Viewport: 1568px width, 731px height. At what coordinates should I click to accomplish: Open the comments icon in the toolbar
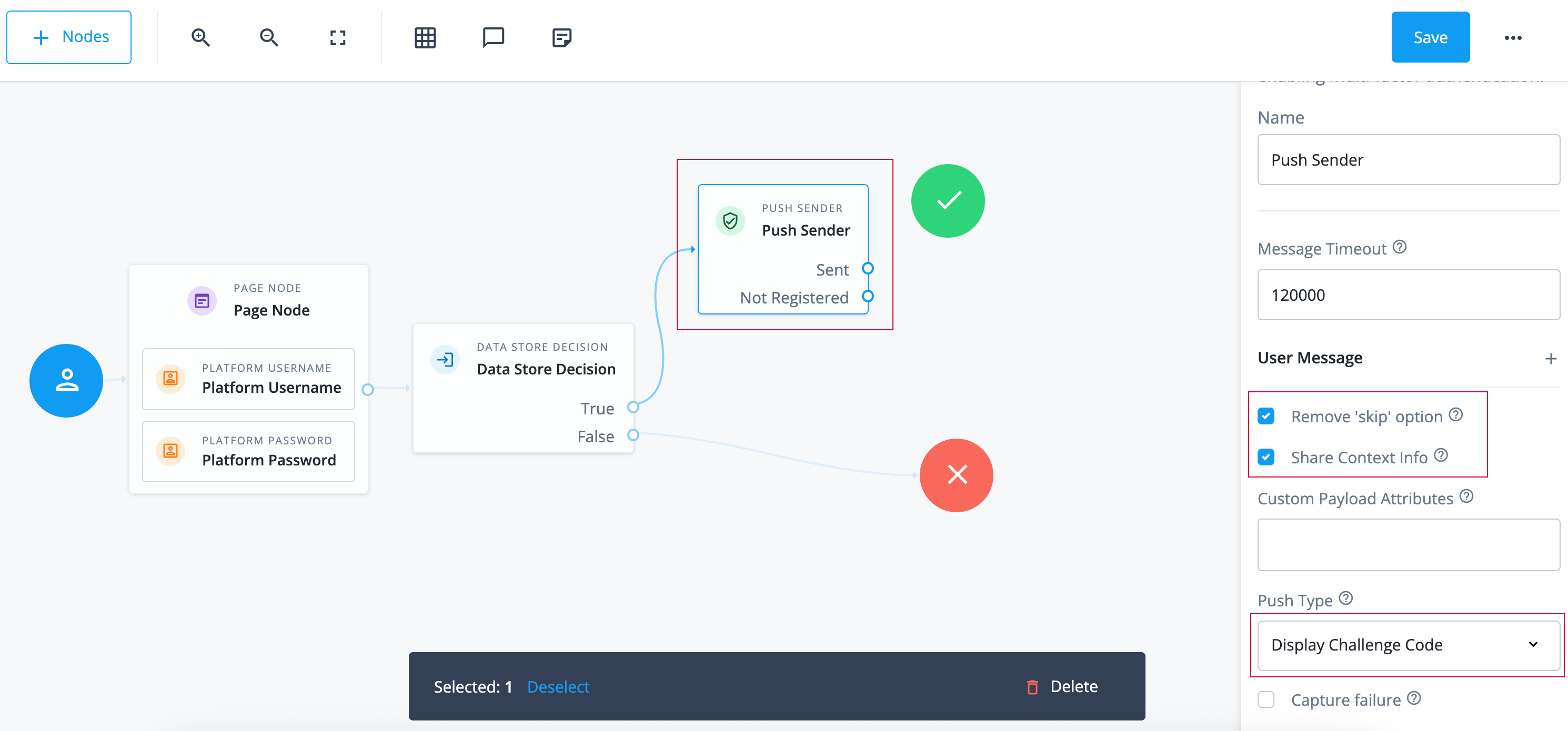pos(493,37)
